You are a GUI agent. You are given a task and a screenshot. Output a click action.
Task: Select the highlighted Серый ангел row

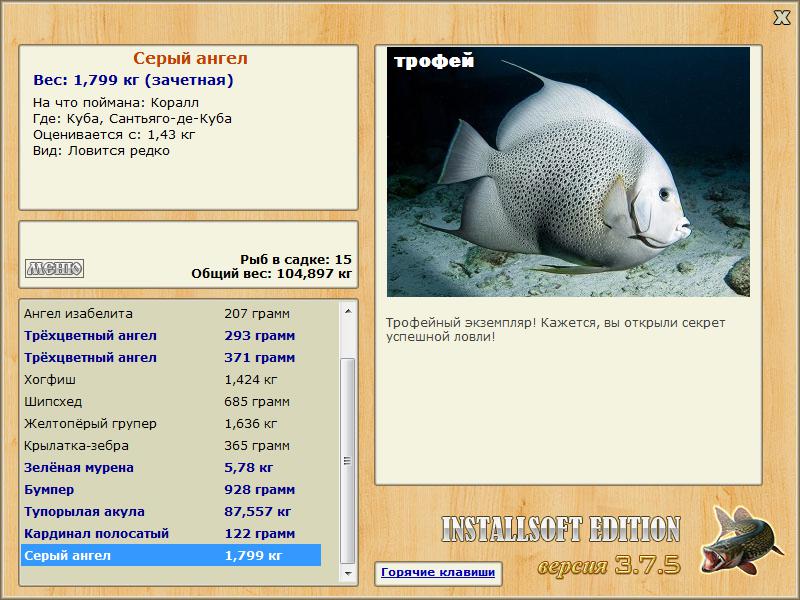click(x=171, y=555)
